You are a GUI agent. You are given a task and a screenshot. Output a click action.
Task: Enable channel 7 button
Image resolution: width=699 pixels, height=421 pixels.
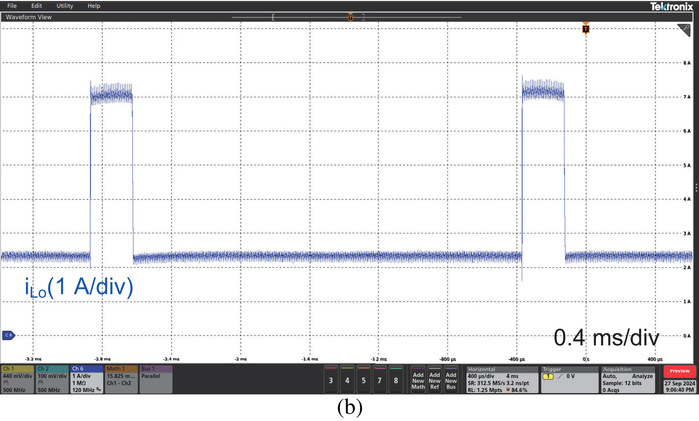point(380,381)
